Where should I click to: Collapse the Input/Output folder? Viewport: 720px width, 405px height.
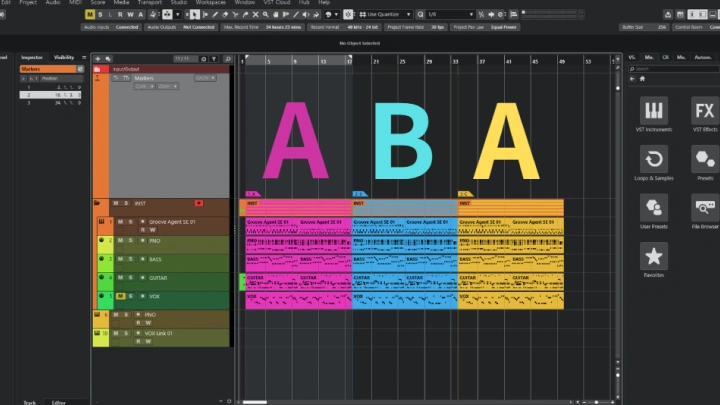pyautogui.click(x=97, y=69)
